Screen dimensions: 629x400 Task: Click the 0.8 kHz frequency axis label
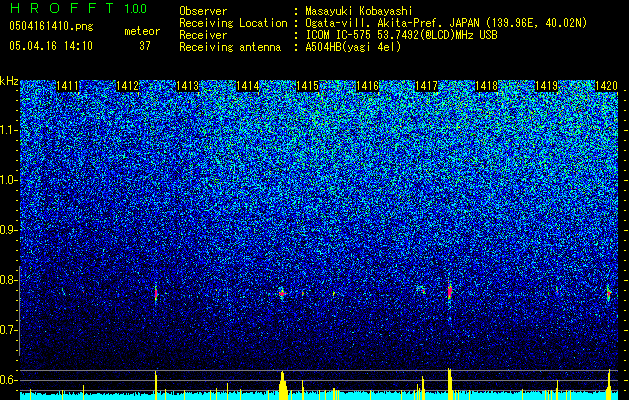coord(9,280)
